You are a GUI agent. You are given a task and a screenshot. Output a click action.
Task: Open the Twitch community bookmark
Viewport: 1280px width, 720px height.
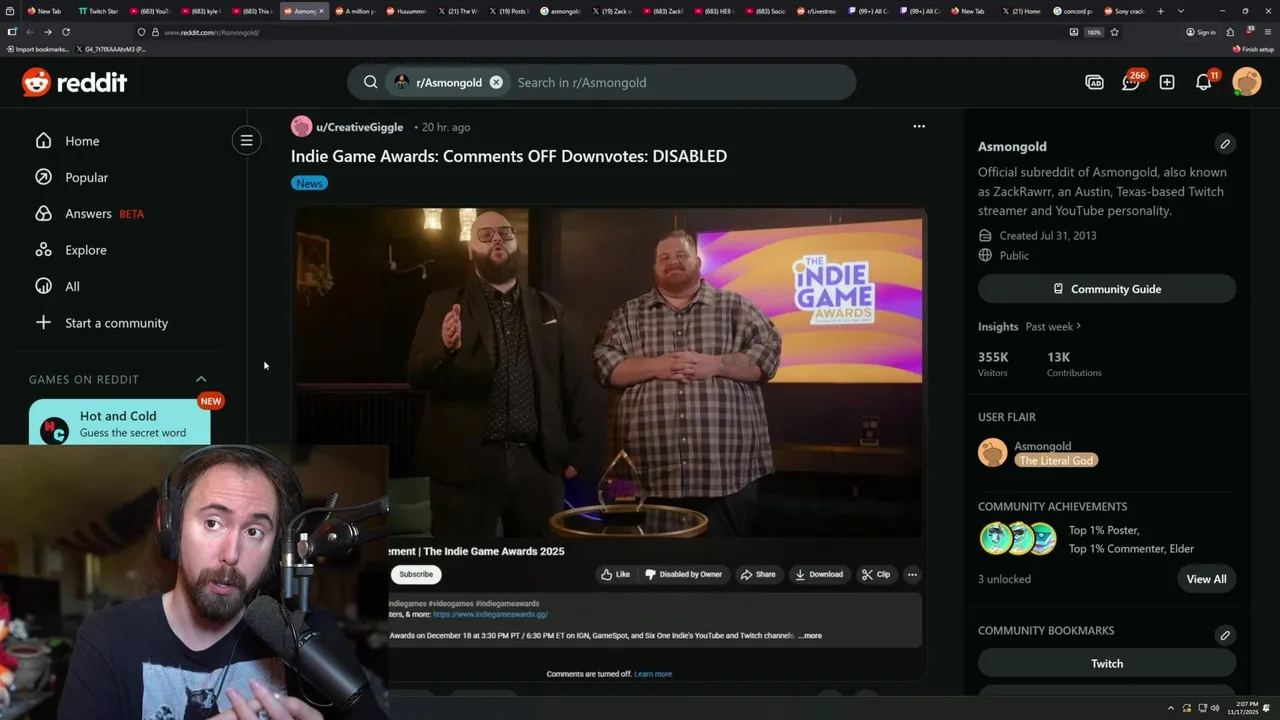[x=1107, y=663]
